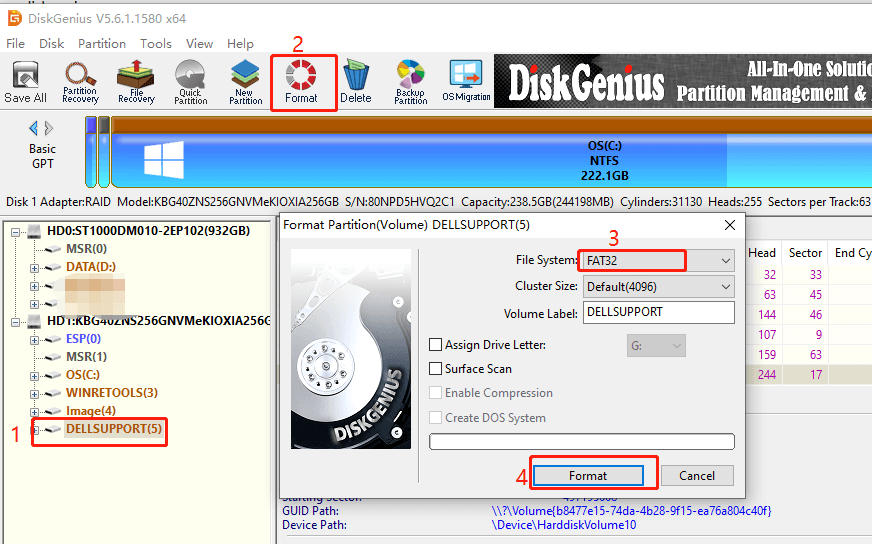Click the Sector column header
The image size is (872, 544).
coord(805,253)
